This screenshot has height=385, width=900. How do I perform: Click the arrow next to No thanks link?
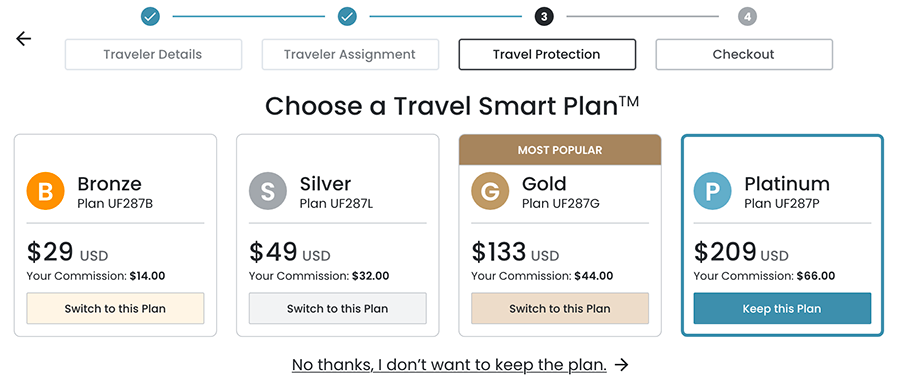pyautogui.click(x=622, y=365)
